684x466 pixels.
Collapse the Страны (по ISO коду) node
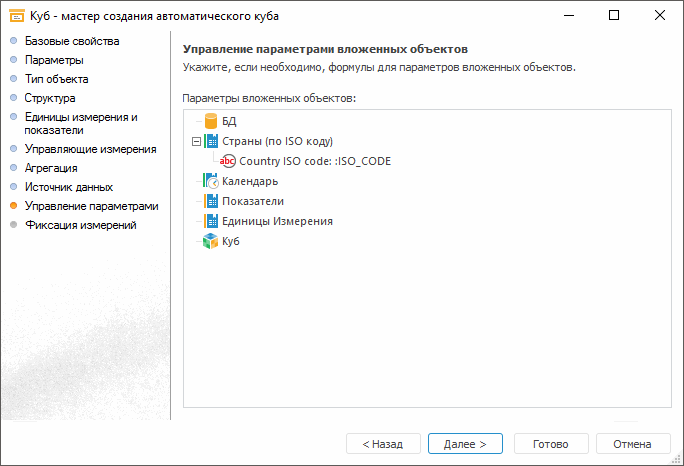coord(196,141)
